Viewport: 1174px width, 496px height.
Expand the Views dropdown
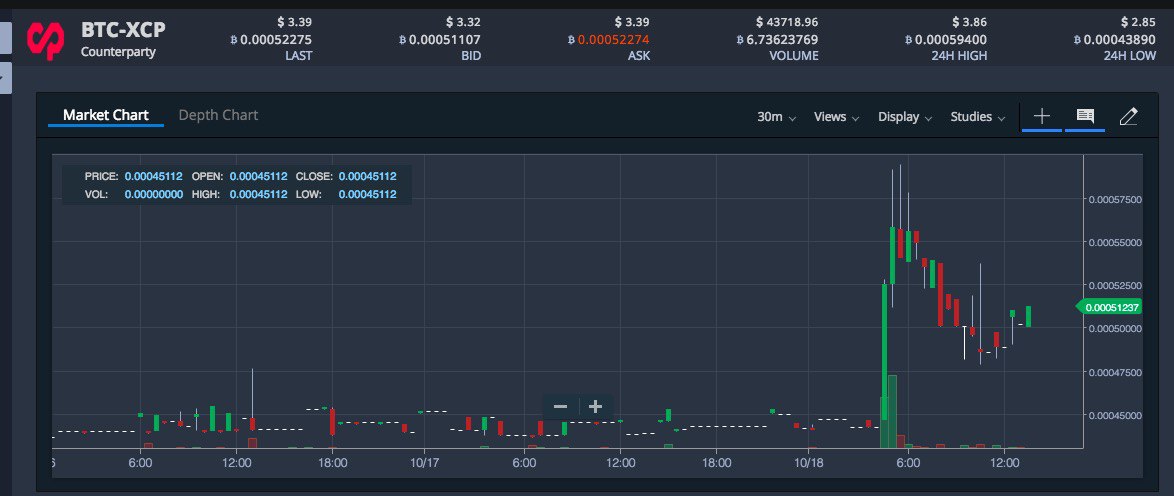(x=836, y=117)
